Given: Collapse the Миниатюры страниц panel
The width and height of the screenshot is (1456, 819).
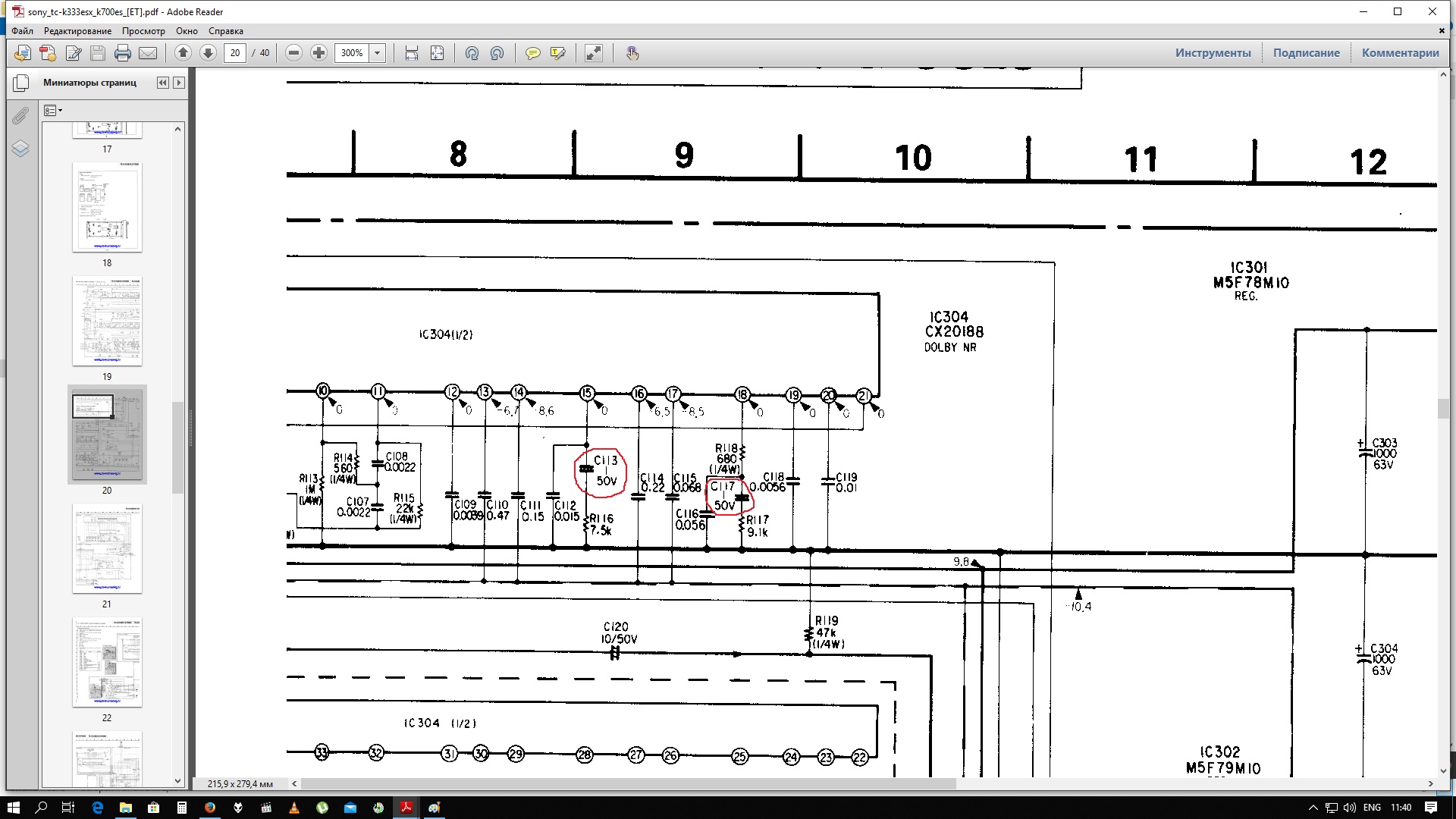Looking at the screenshot, I should tap(162, 83).
